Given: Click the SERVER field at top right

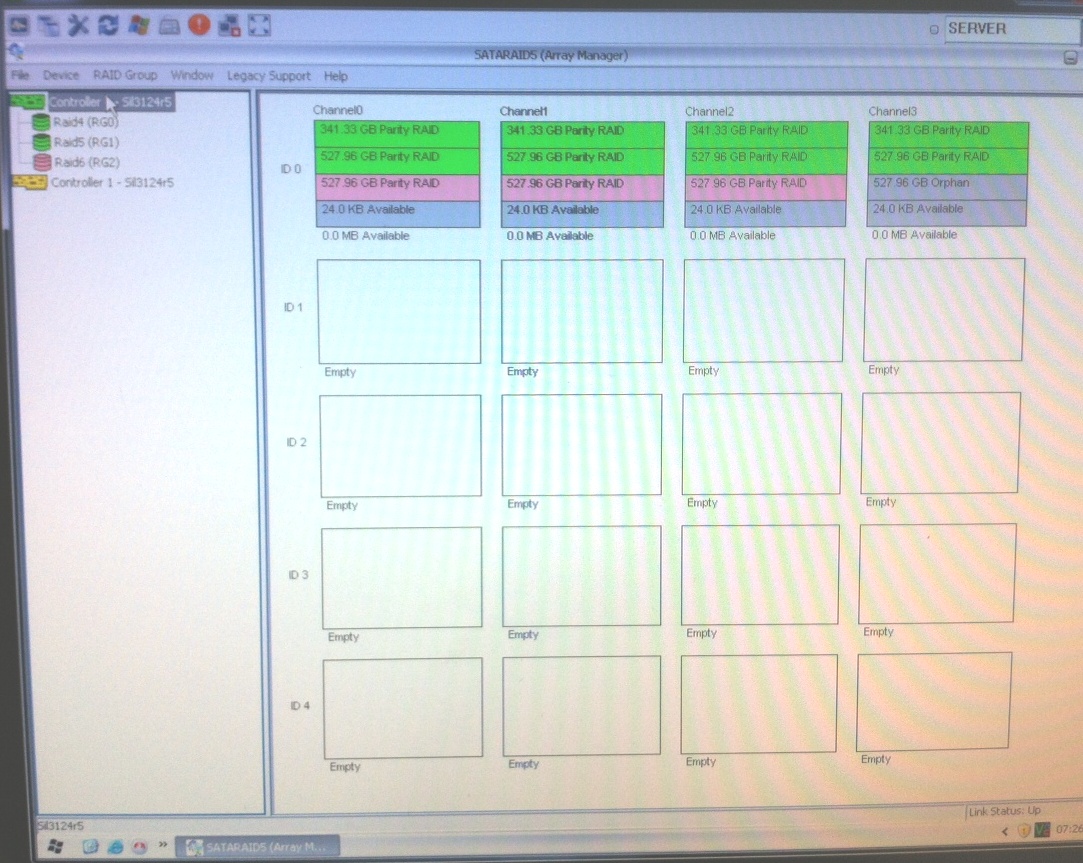Looking at the screenshot, I should pos(1013,29).
